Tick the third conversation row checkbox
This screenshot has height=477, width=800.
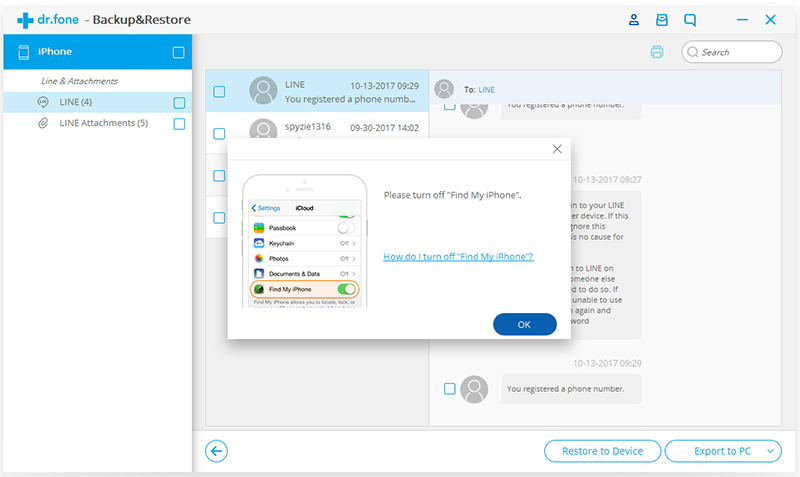click(219, 175)
